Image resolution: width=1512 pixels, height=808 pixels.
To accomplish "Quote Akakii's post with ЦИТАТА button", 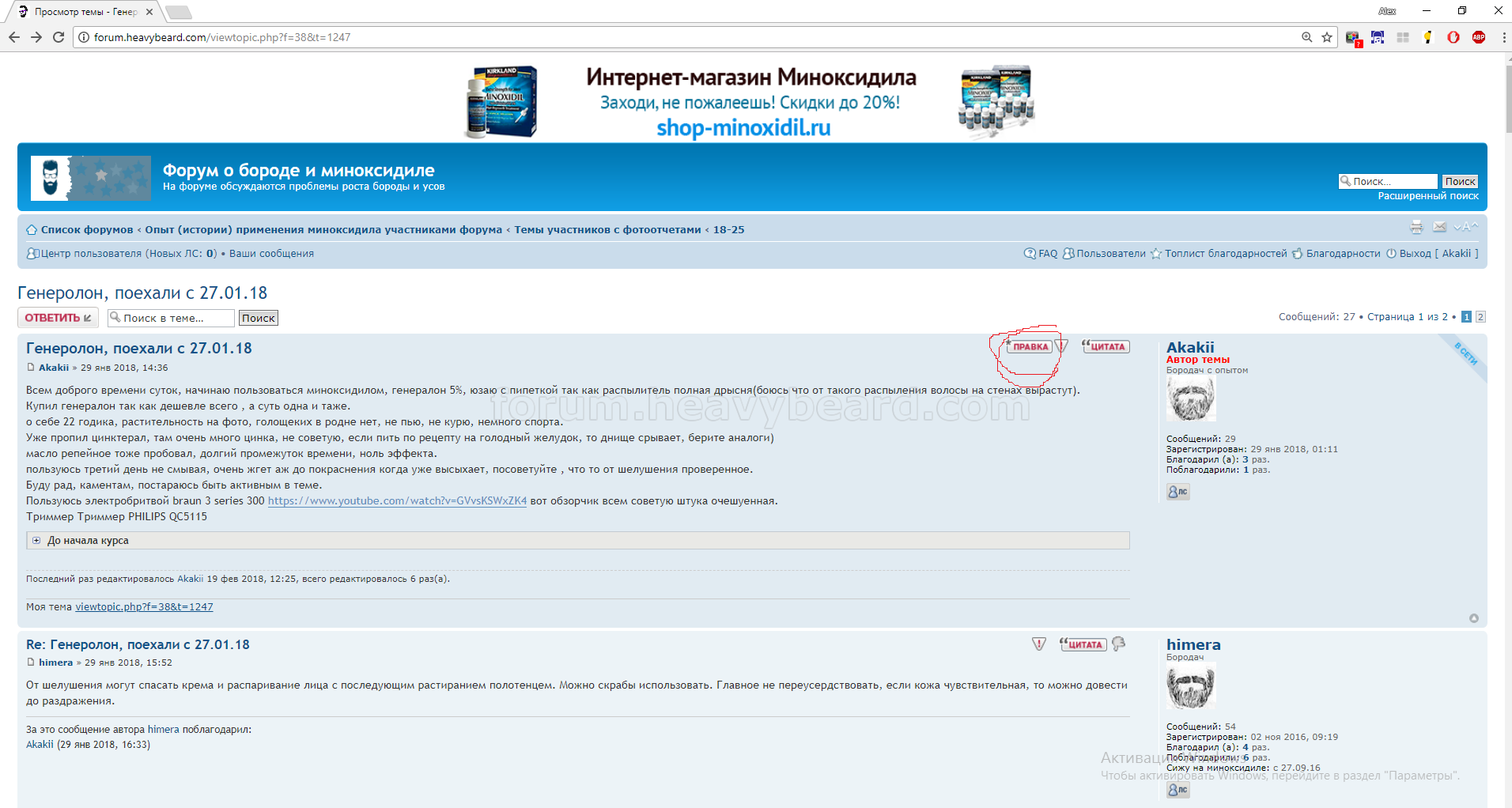I will point(1106,346).
